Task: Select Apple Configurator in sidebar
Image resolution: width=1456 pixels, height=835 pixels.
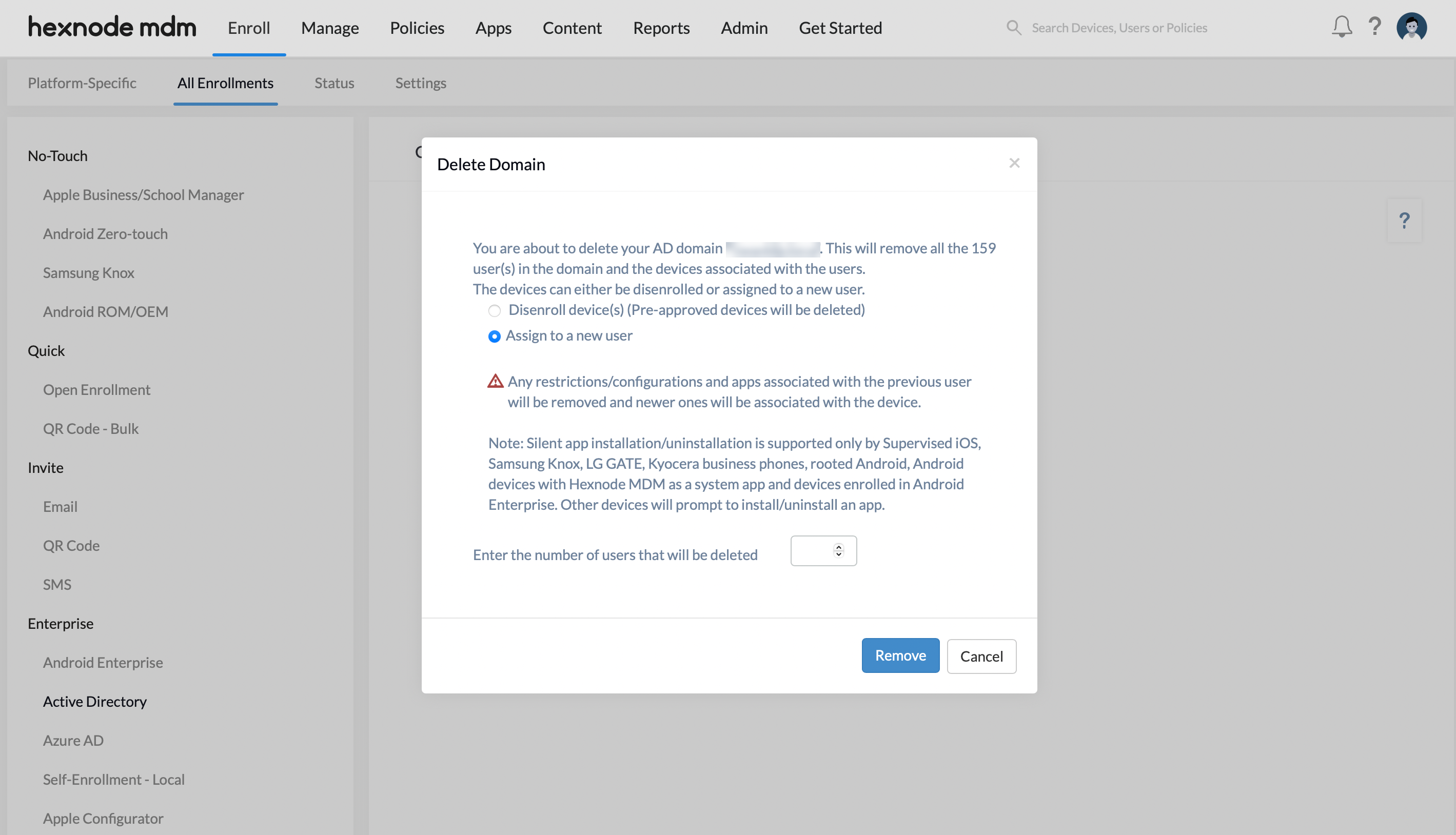Action: click(x=103, y=819)
